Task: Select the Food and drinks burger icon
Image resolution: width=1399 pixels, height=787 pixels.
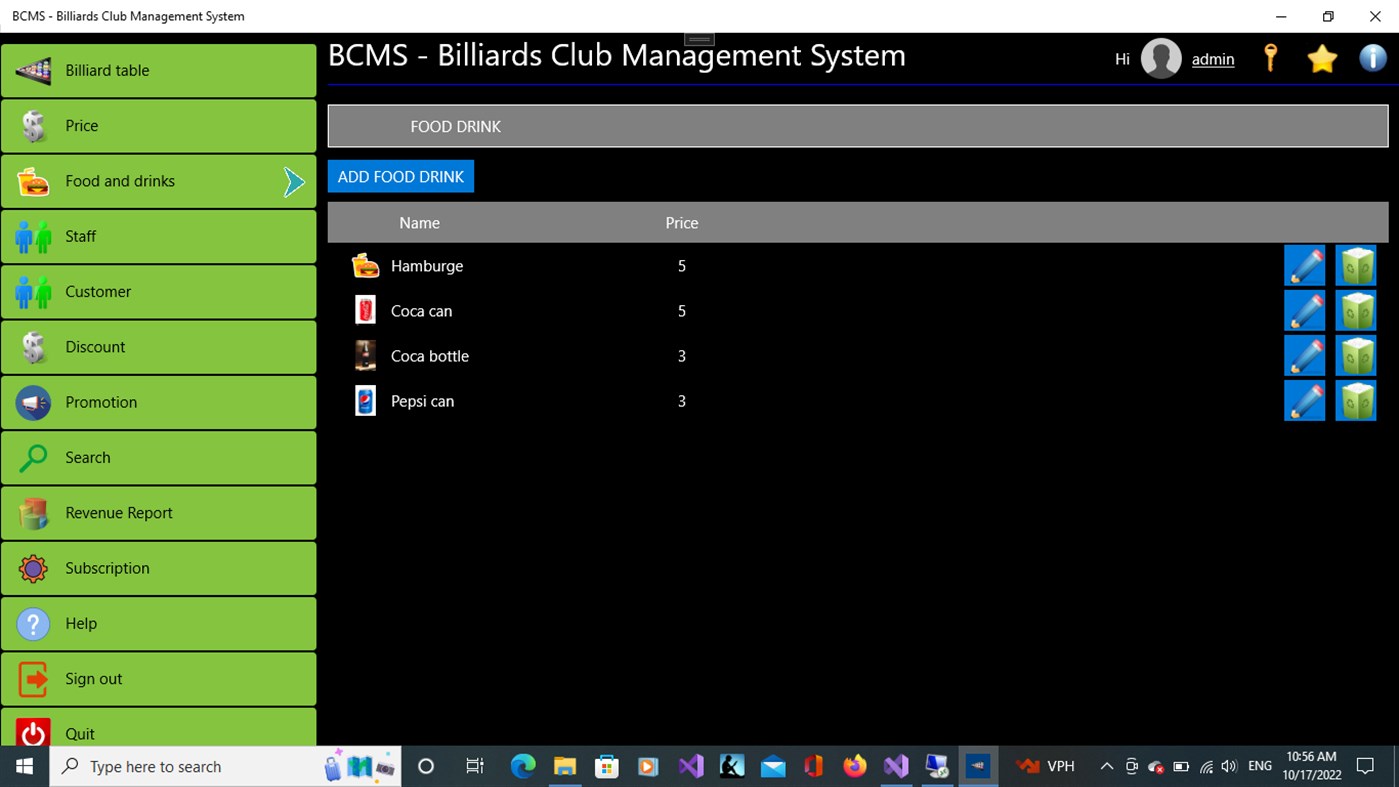Action: (32, 181)
